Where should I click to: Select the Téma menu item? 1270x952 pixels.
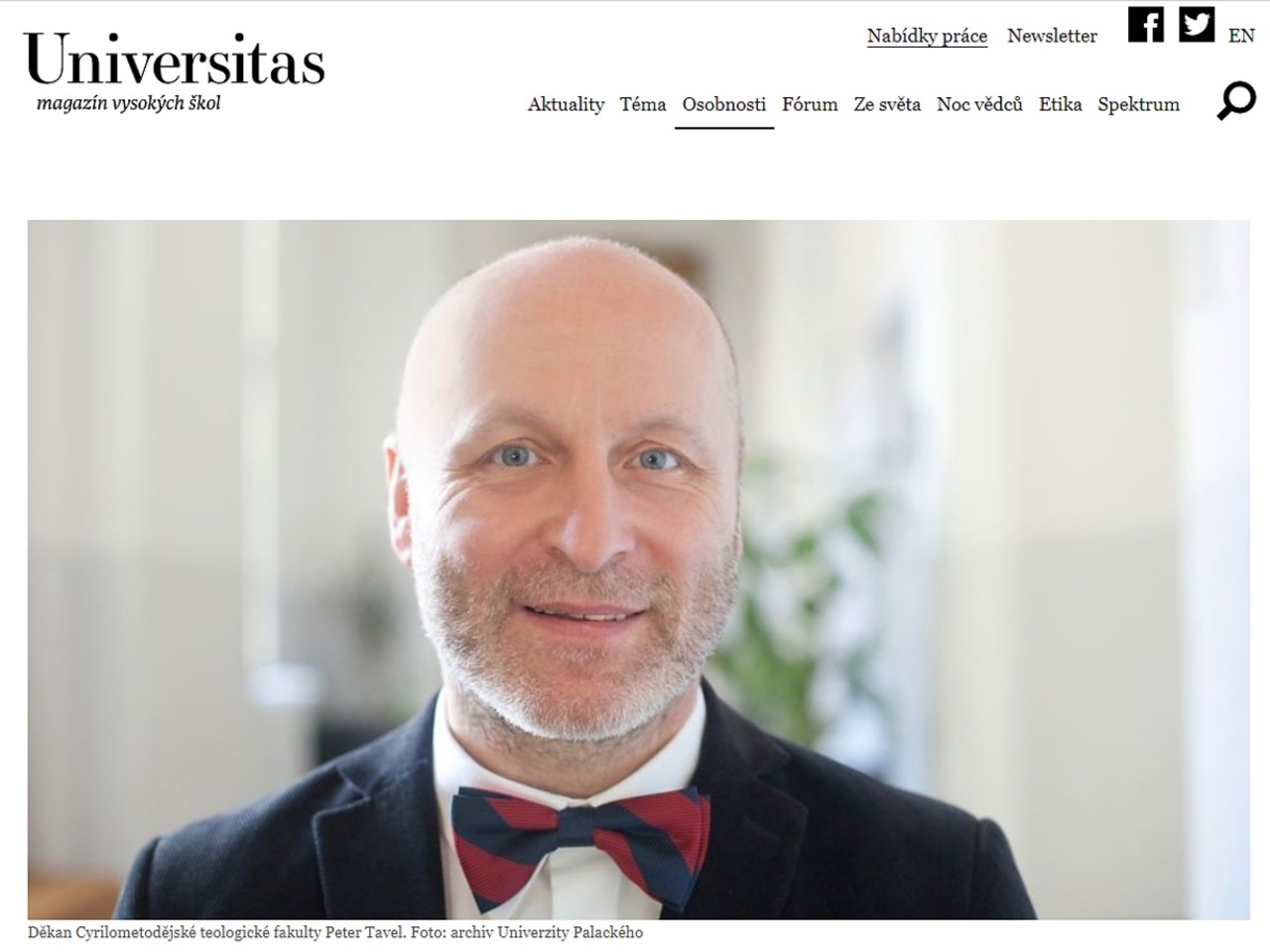[x=643, y=104]
